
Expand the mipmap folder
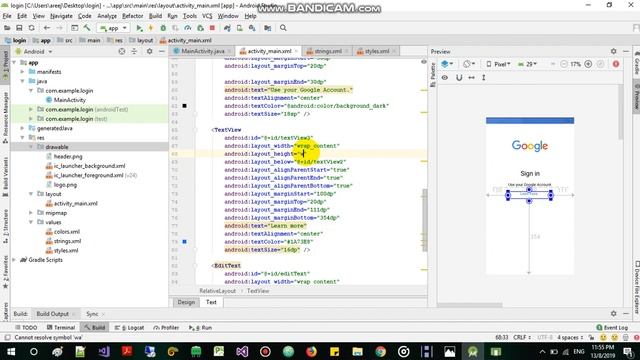point(31,213)
